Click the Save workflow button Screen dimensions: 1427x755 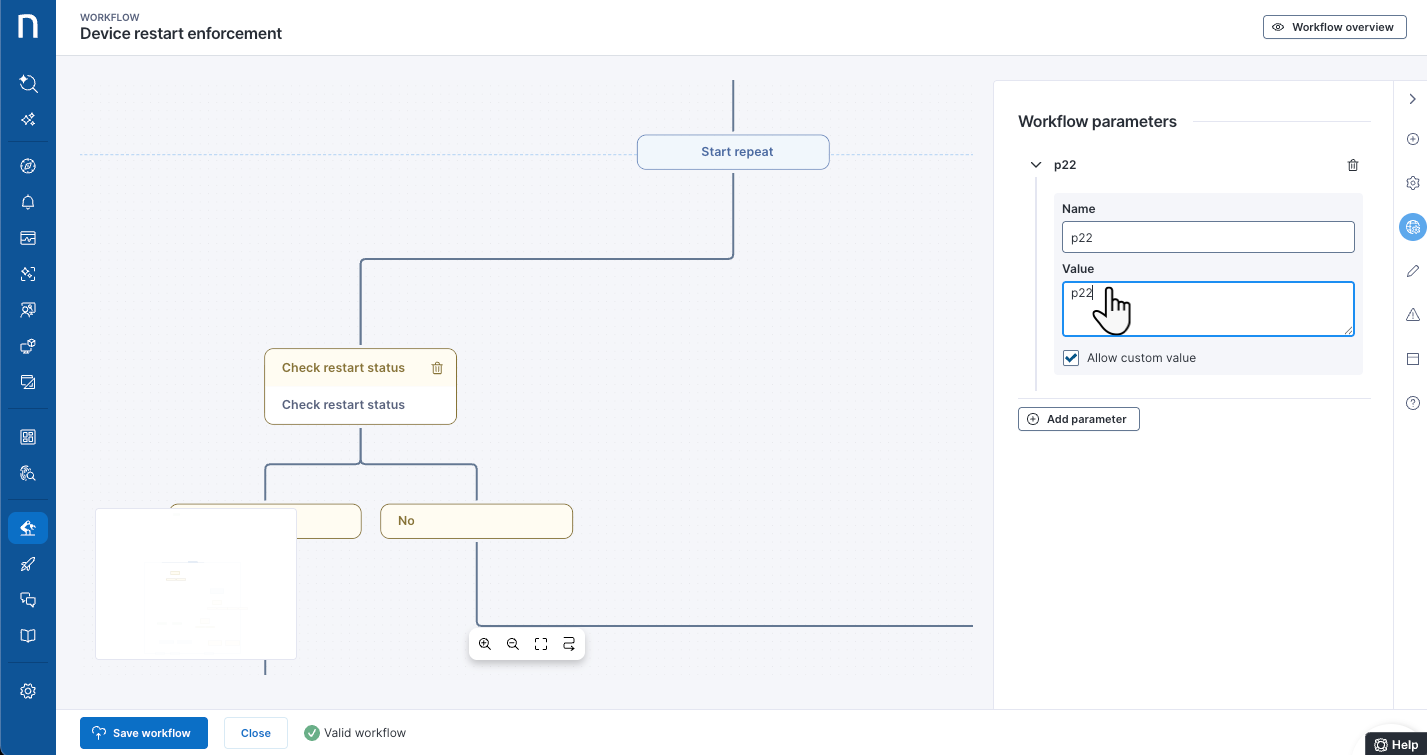(143, 733)
